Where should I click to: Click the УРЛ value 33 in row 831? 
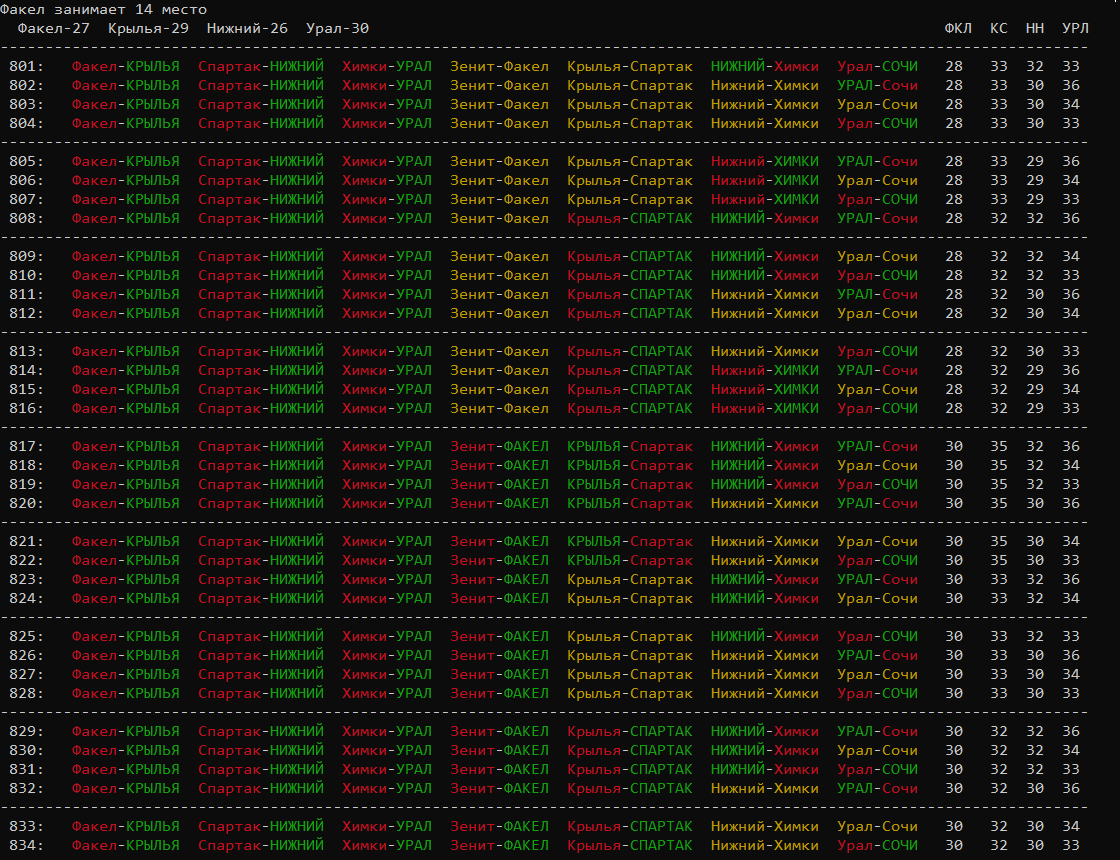click(1071, 769)
